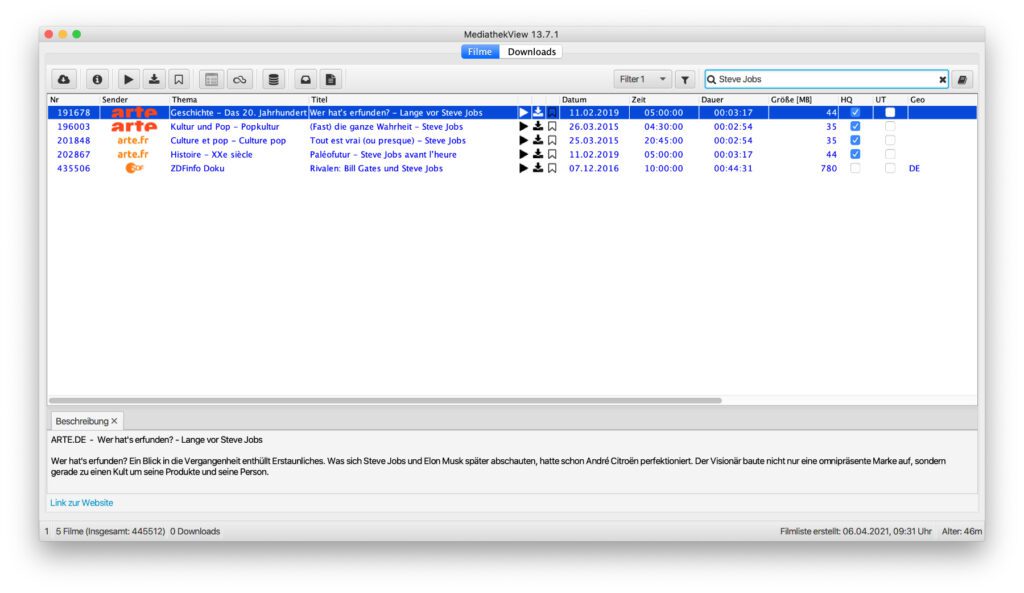1024x593 pixels.
Task: Open the database stack icon in toolbar
Action: (x=273, y=79)
